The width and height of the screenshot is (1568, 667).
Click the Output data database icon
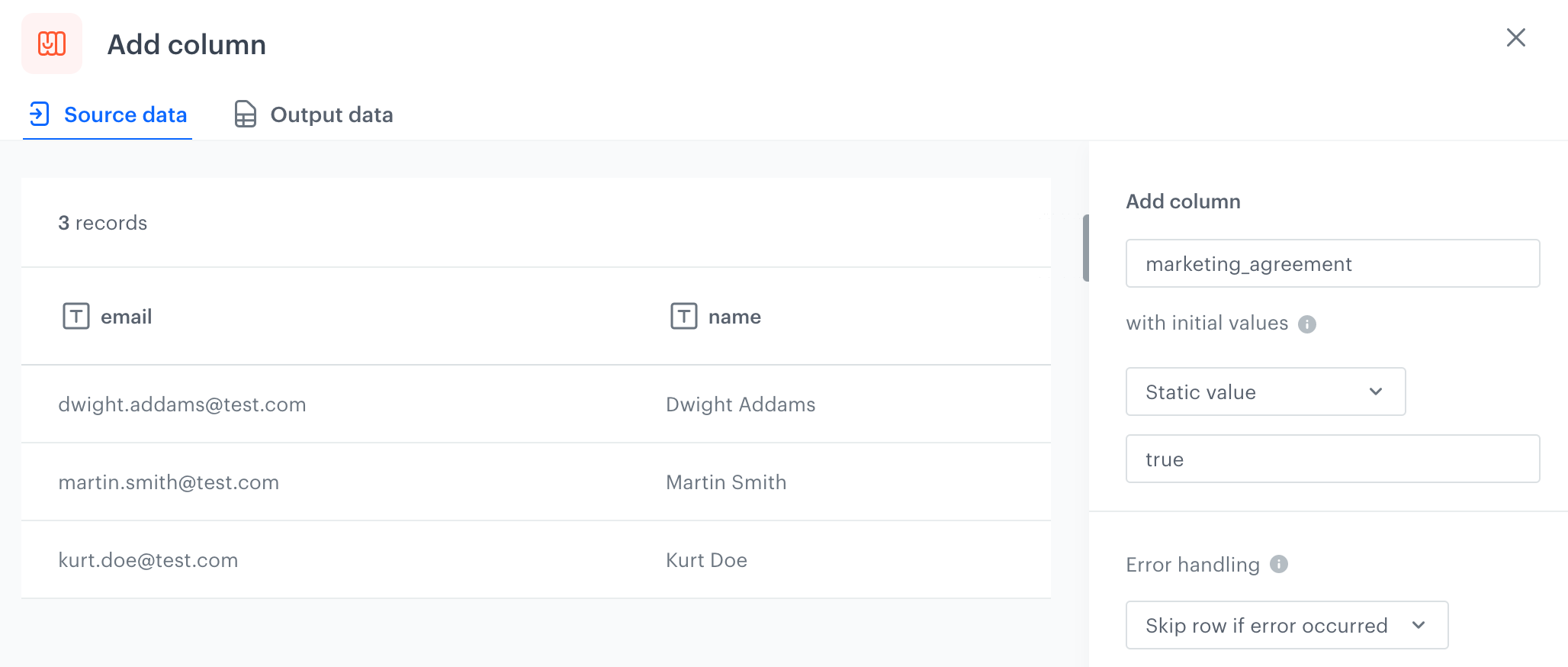(x=244, y=114)
